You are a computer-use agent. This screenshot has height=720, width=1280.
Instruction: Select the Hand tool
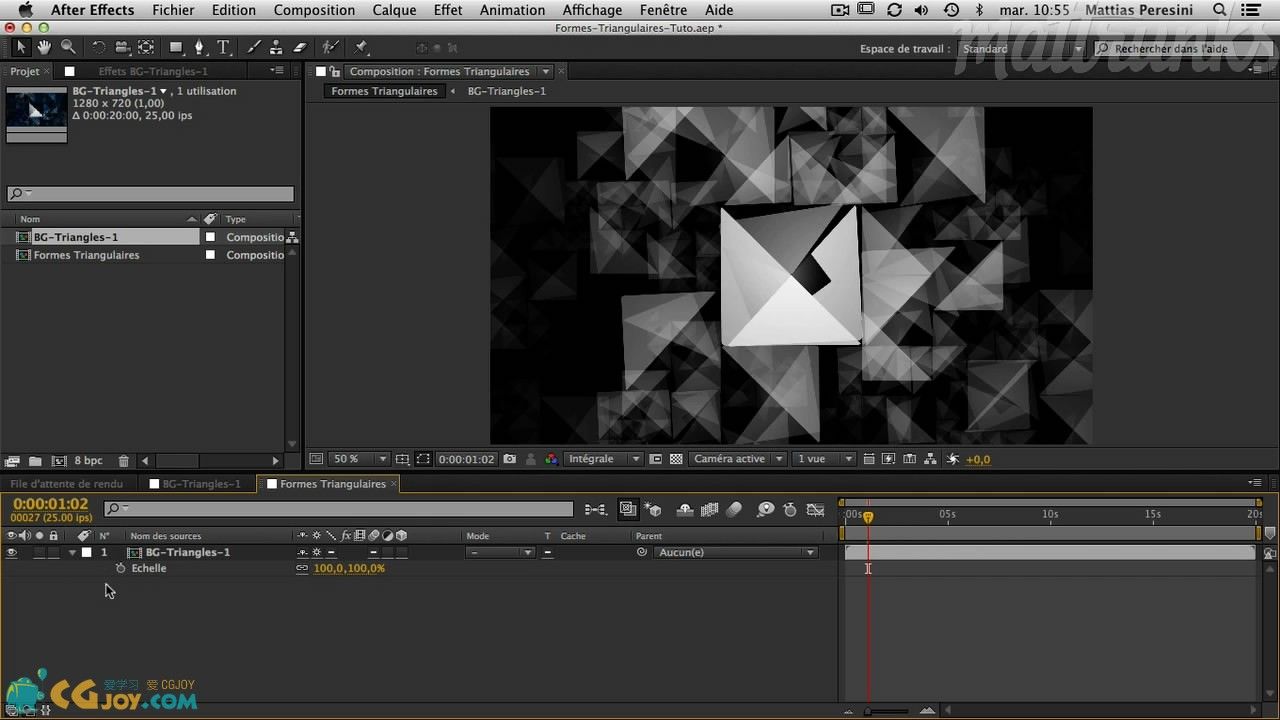(x=44, y=48)
